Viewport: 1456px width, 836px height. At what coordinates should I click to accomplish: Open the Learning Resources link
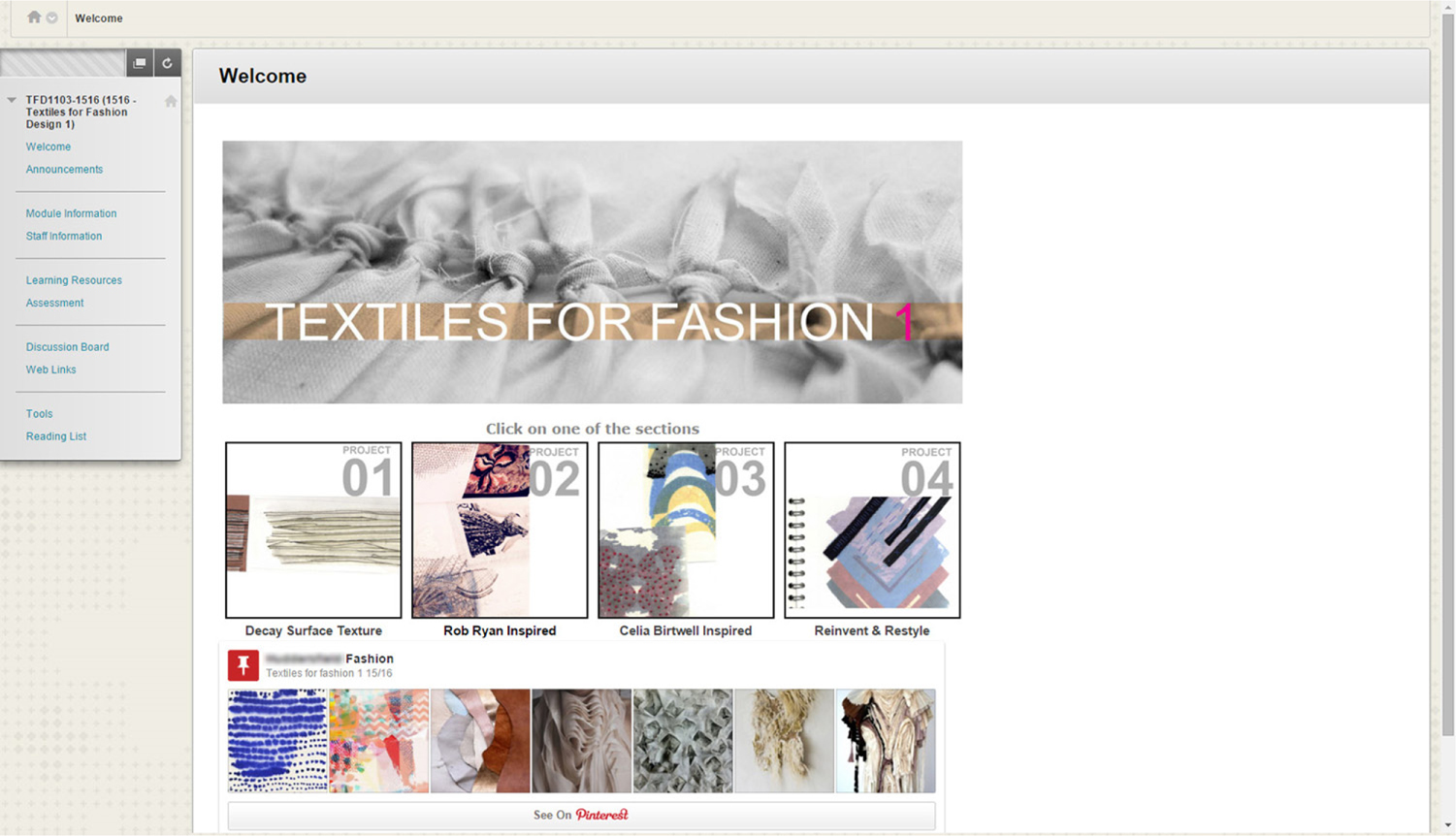(x=74, y=280)
